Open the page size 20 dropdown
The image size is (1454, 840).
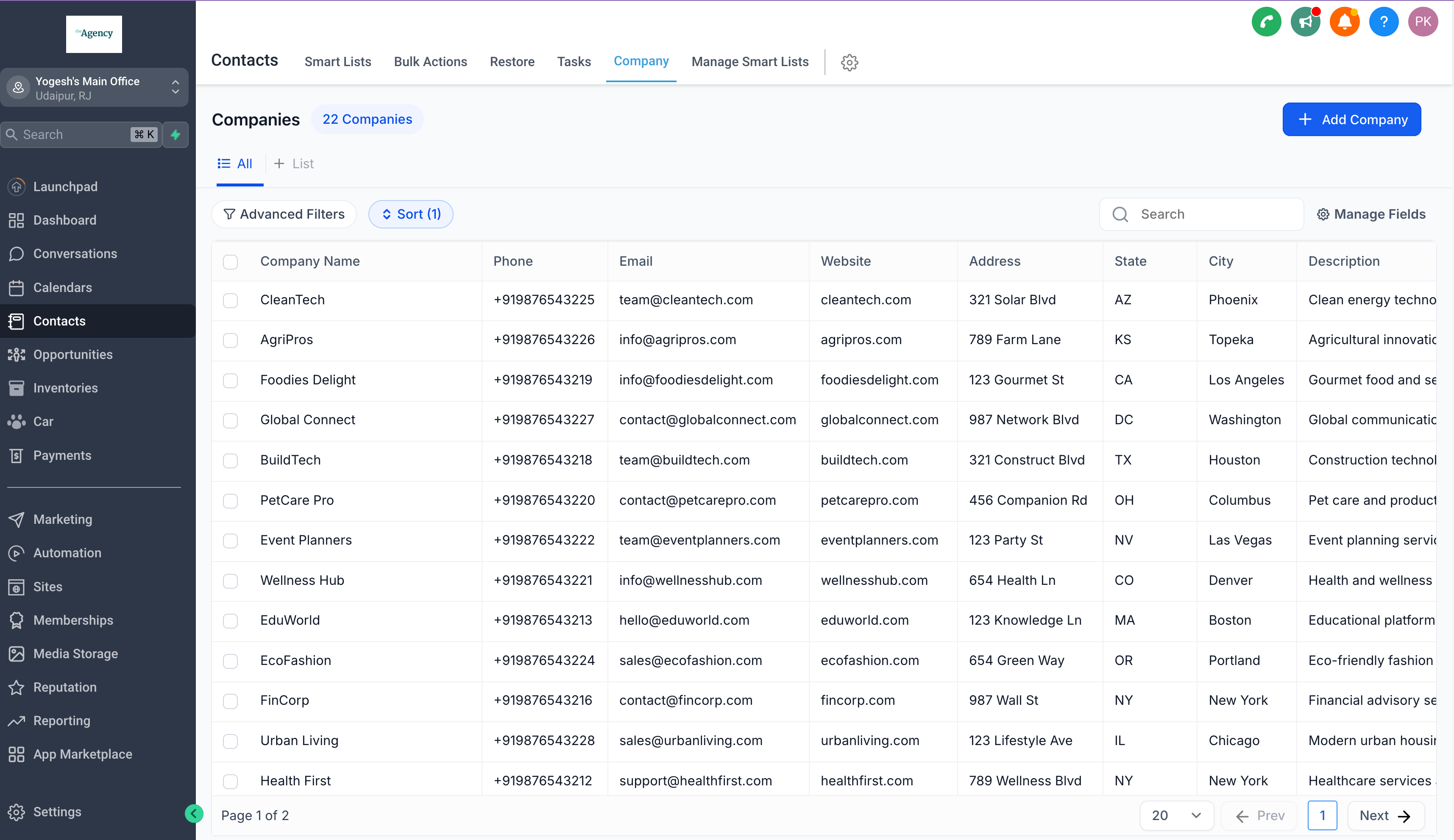click(x=1176, y=815)
